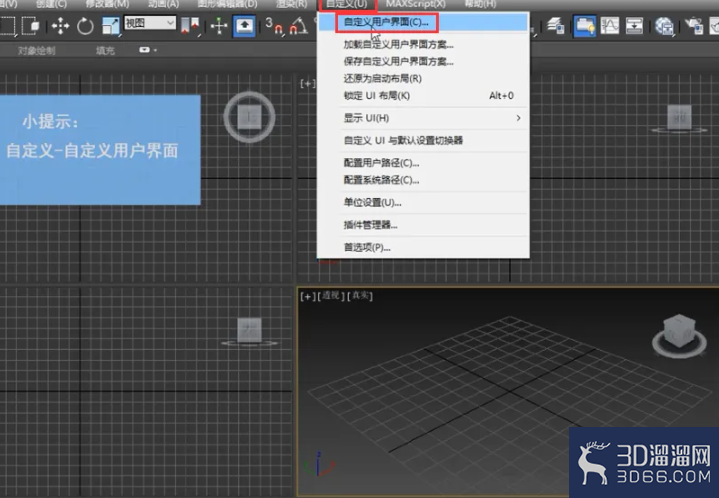Open the 帮助(H) menu
Viewport: 719px width, 498px height.
[x=480, y=4]
